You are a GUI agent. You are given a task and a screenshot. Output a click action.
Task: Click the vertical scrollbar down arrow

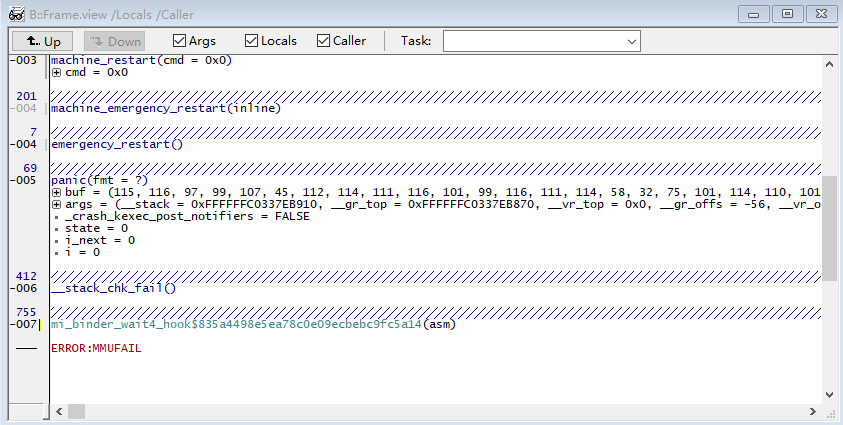(830, 394)
